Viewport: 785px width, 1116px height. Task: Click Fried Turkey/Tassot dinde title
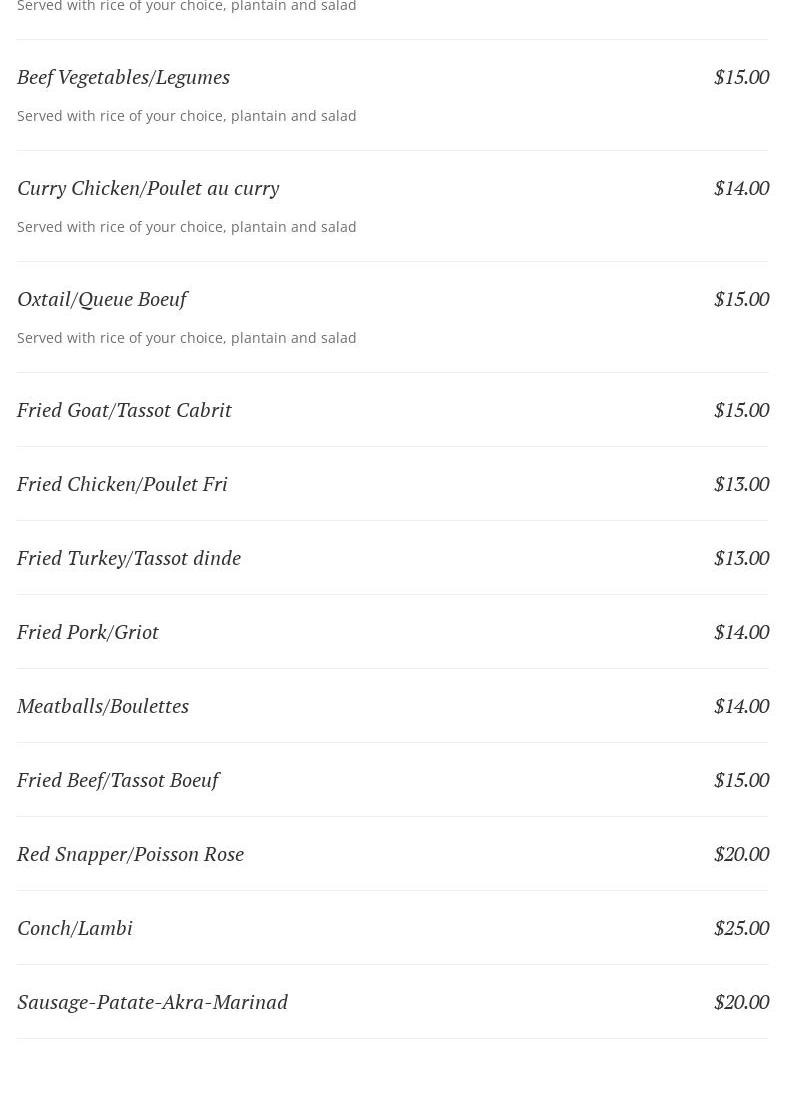pyautogui.click(x=129, y=558)
